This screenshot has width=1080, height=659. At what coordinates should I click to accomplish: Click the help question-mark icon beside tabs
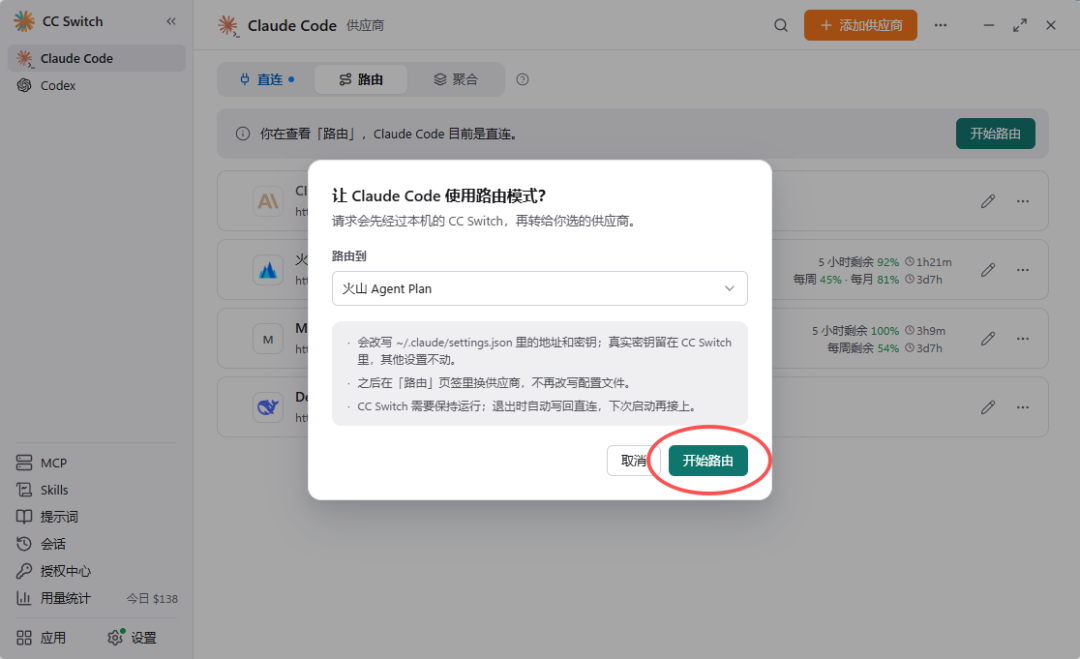coord(523,79)
